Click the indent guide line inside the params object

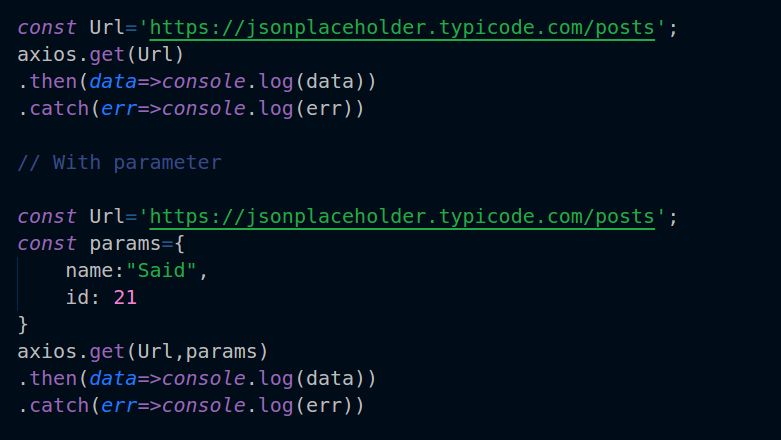pos(19,284)
